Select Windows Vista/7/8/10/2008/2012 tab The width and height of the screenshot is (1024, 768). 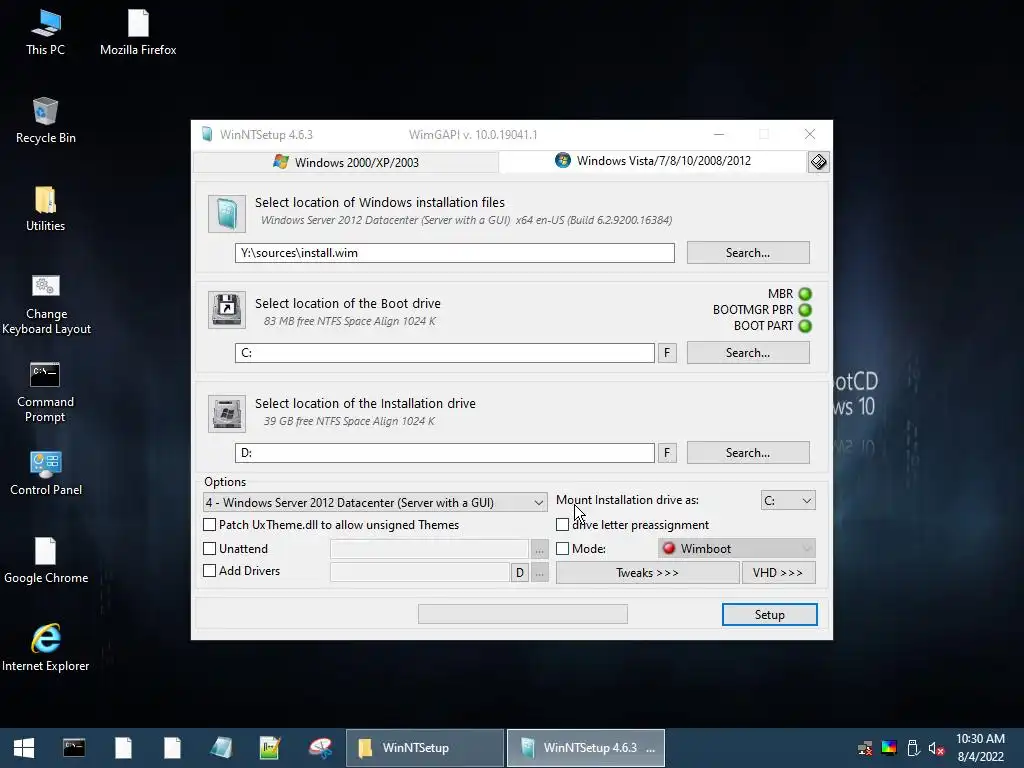click(x=653, y=161)
